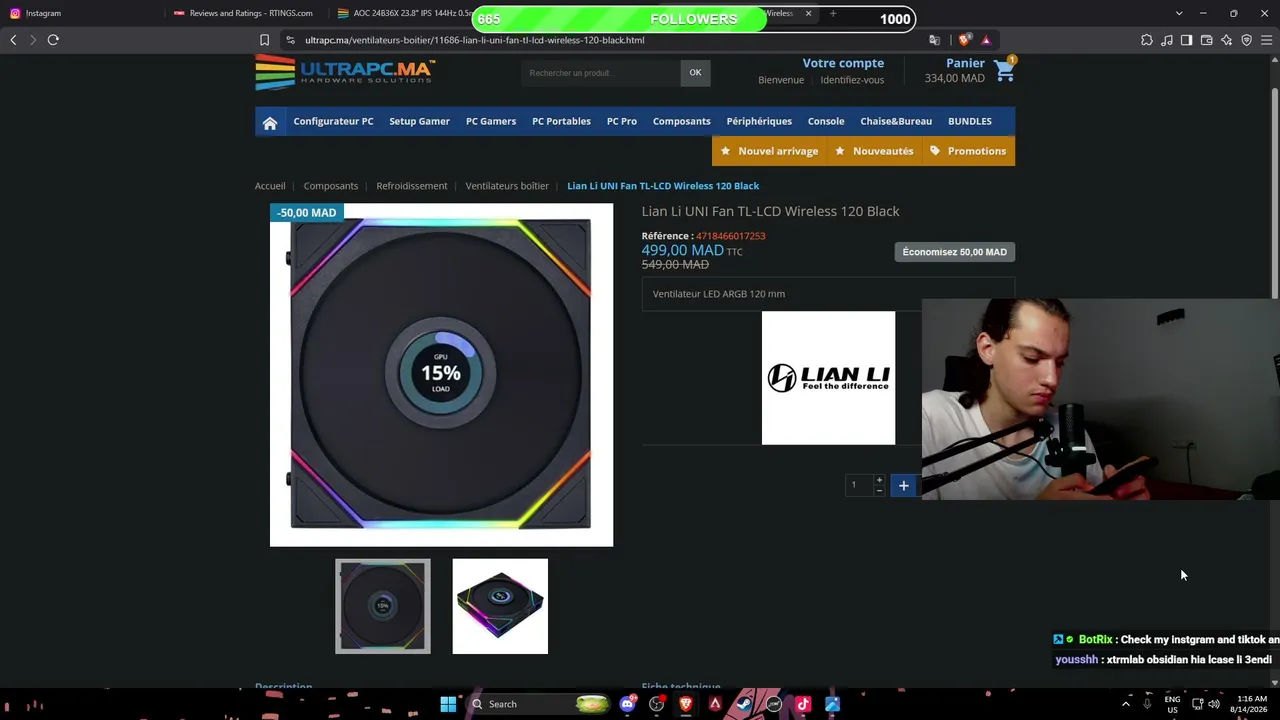Viewport: 1280px width, 720px height.
Task: Click the UltraPC.ma logo
Action: coord(345,72)
